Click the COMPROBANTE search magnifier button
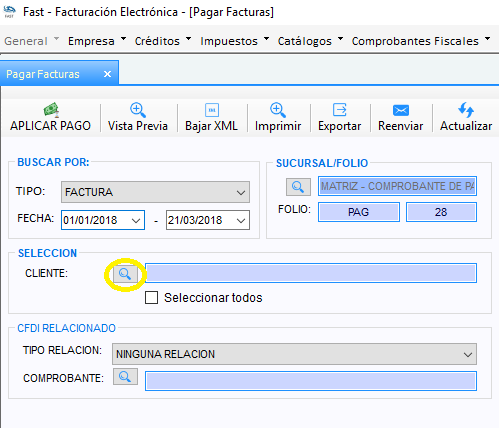Viewport: 499px width, 428px height. coord(125,377)
